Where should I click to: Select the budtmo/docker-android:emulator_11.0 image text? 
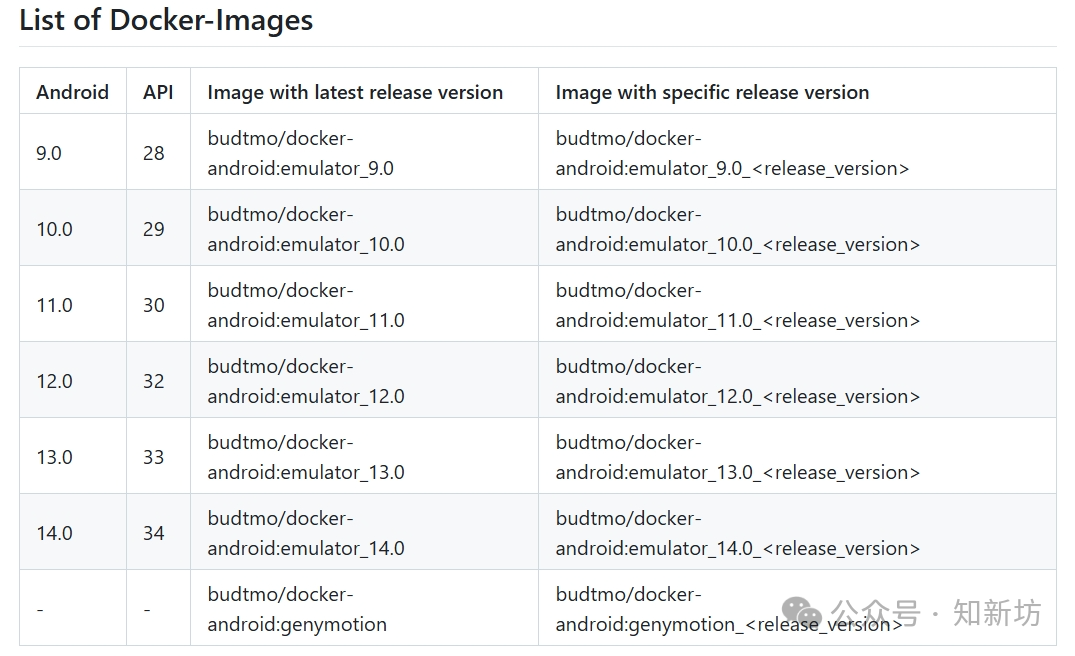click(305, 305)
